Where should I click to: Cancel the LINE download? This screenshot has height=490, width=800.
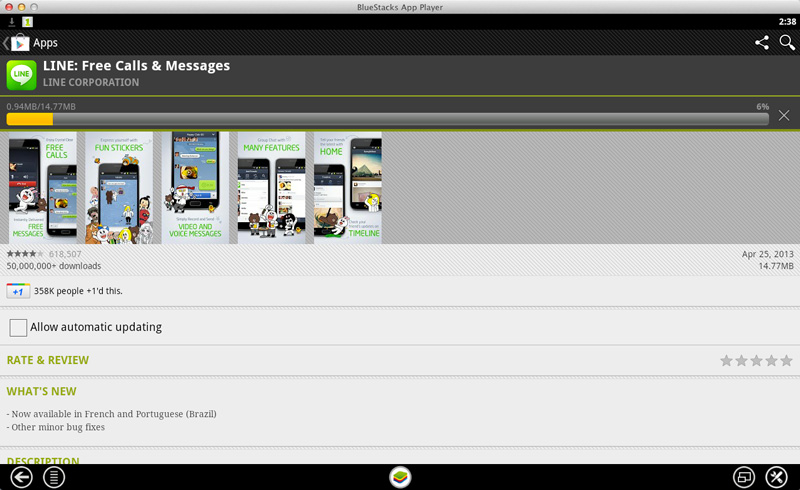(784, 115)
